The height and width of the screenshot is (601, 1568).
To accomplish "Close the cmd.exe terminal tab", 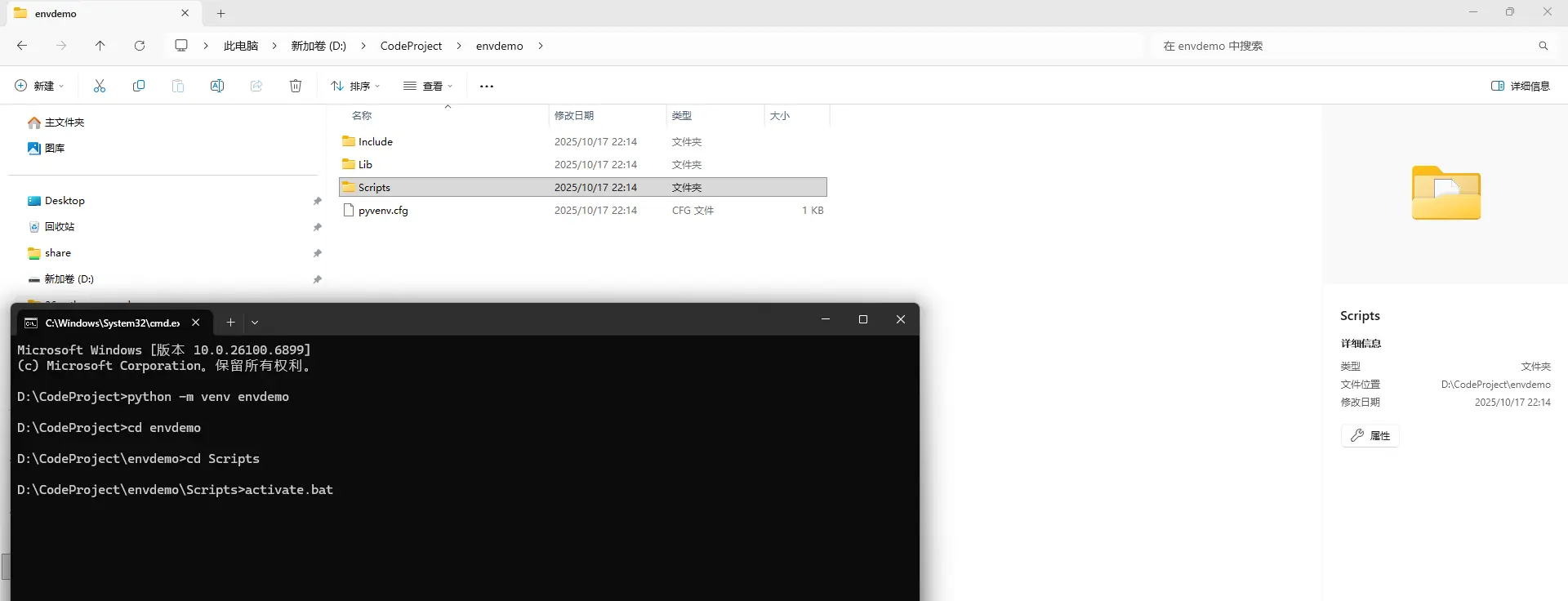I will (x=196, y=323).
